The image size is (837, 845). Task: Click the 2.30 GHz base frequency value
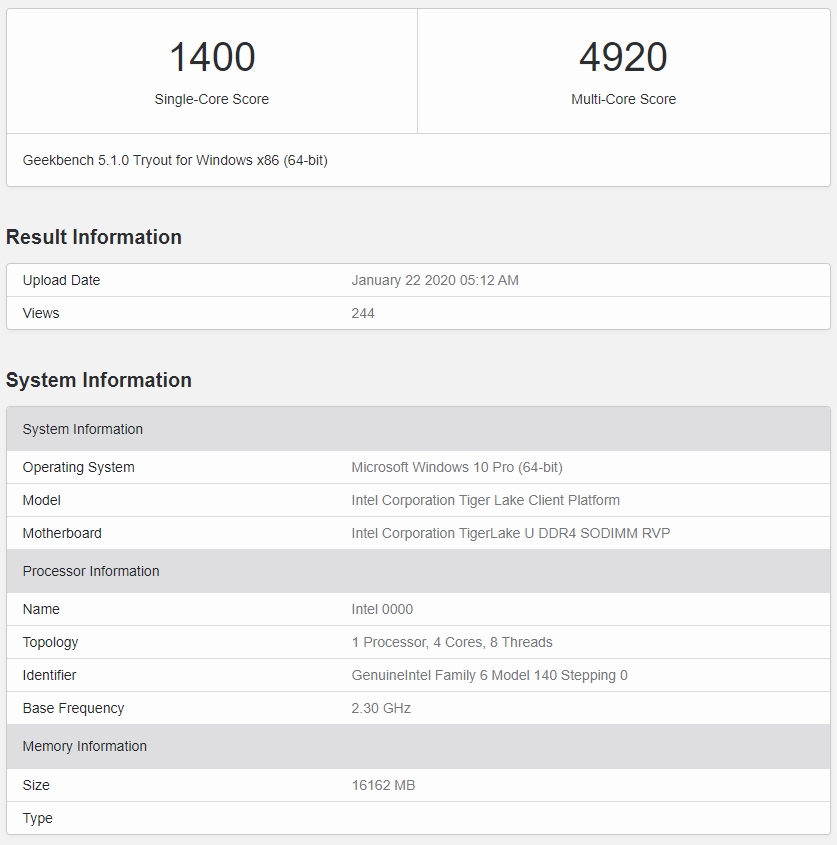(381, 708)
